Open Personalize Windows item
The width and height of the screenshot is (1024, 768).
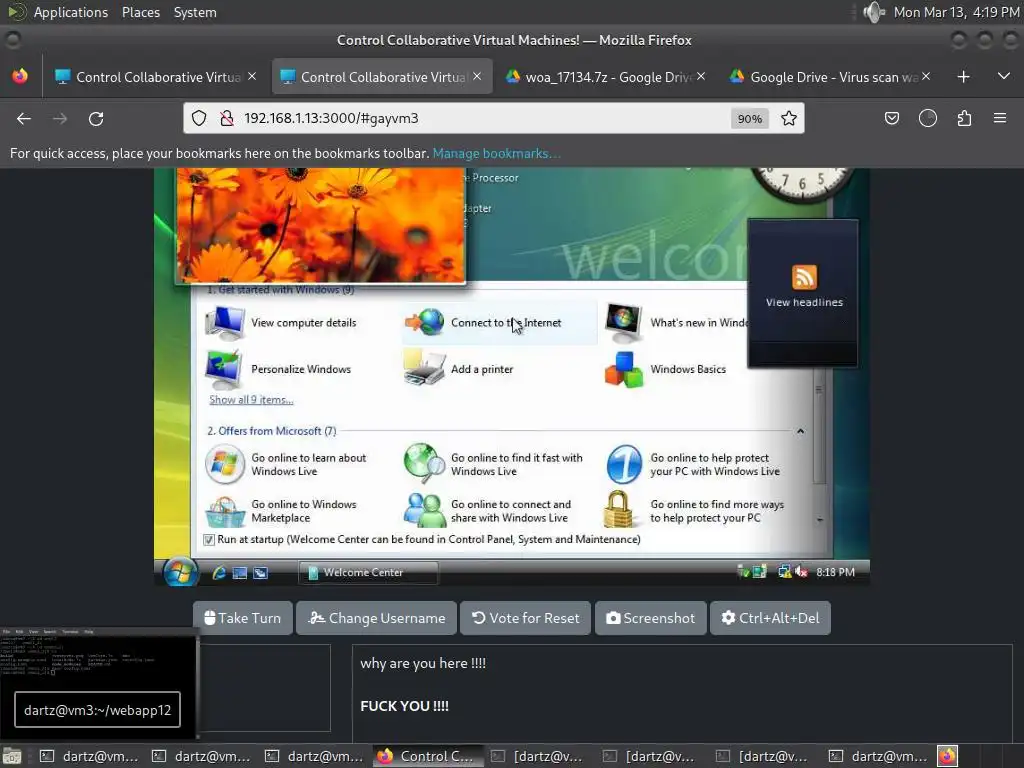pos(279,369)
